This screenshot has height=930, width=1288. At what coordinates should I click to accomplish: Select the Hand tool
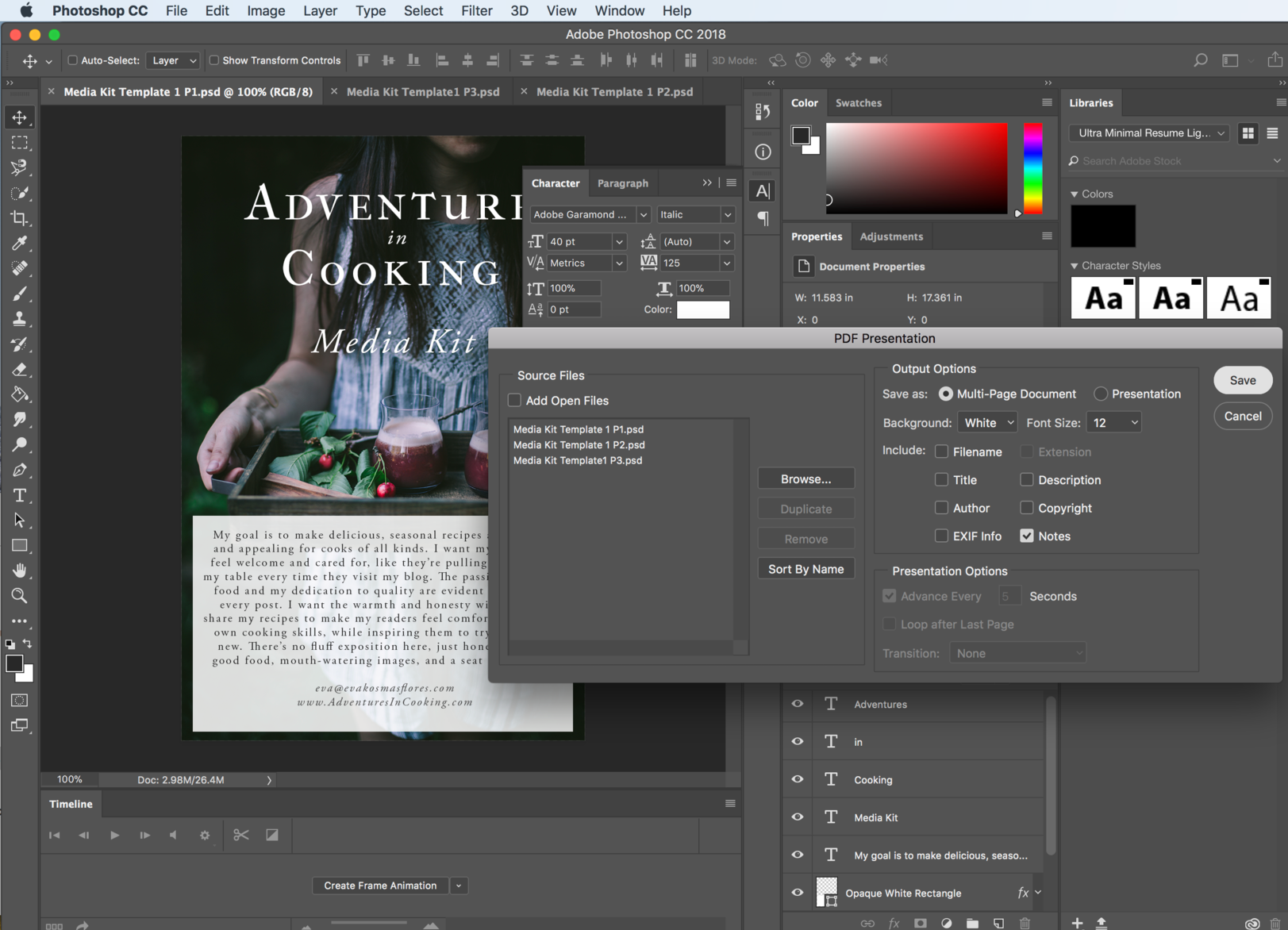(19, 571)
